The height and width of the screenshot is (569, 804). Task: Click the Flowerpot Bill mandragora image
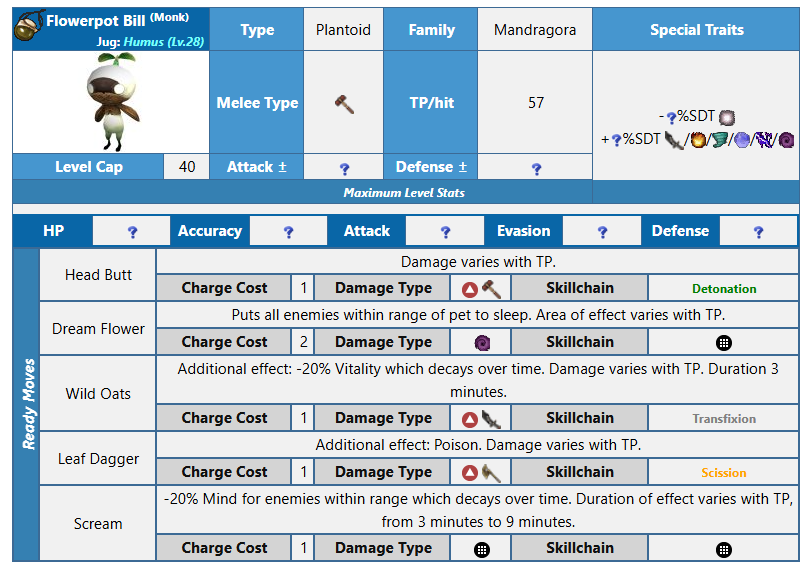point(113,101)
